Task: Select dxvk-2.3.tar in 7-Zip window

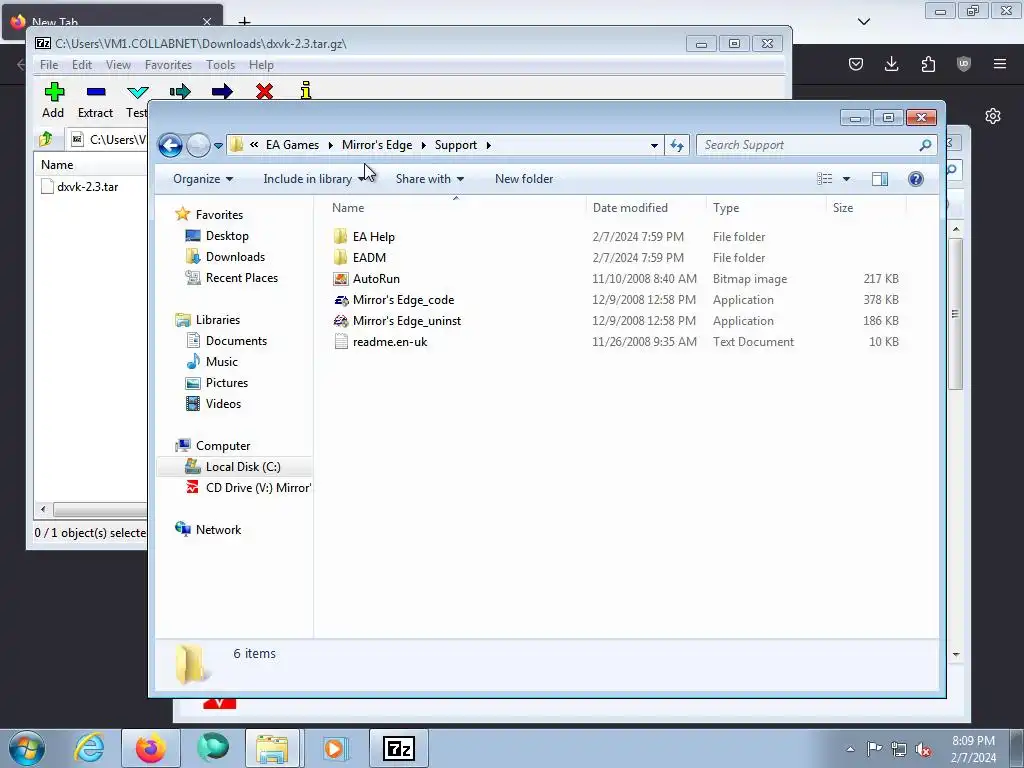Action: 80,187
